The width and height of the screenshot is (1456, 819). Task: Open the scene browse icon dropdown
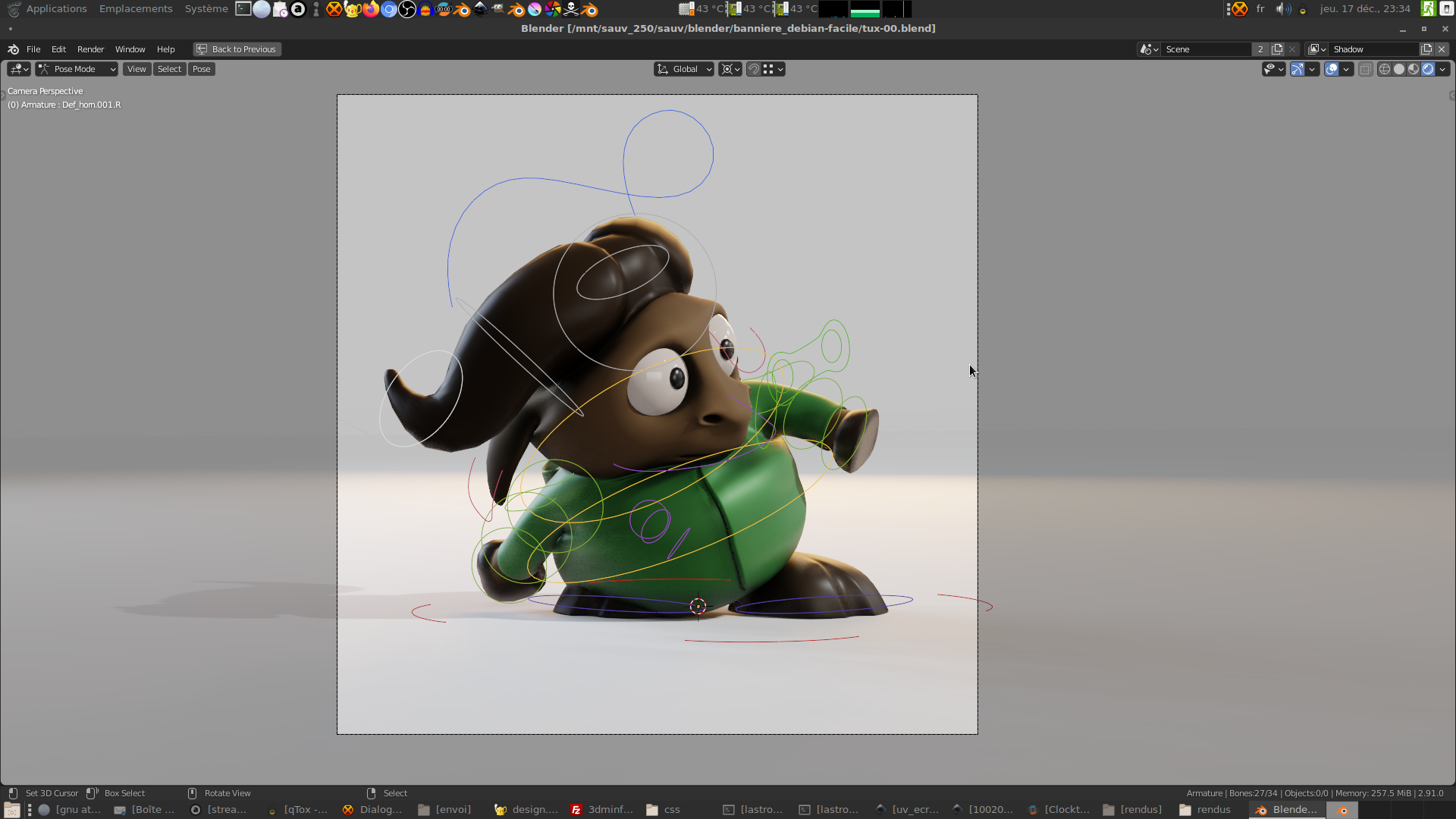pyautogui.click(x=1149, y=49)
